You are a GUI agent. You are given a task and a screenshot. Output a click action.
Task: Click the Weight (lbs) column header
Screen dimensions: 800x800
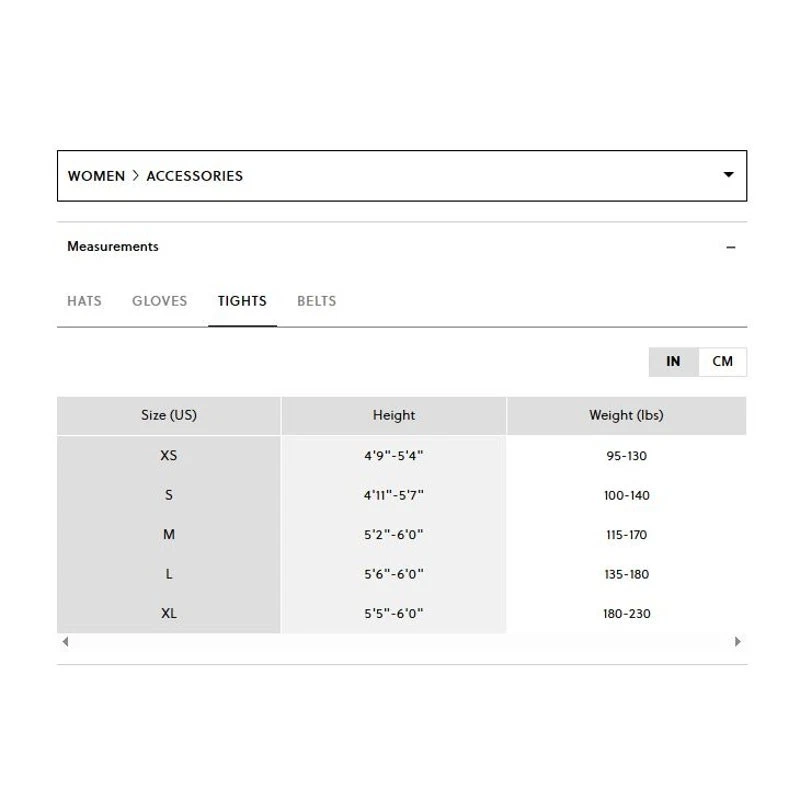click(625, 415)
